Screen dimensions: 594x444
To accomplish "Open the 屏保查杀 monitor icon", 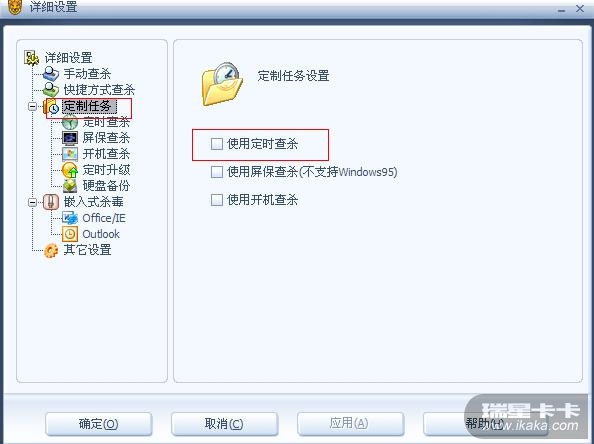I will [x=70, y=138].
